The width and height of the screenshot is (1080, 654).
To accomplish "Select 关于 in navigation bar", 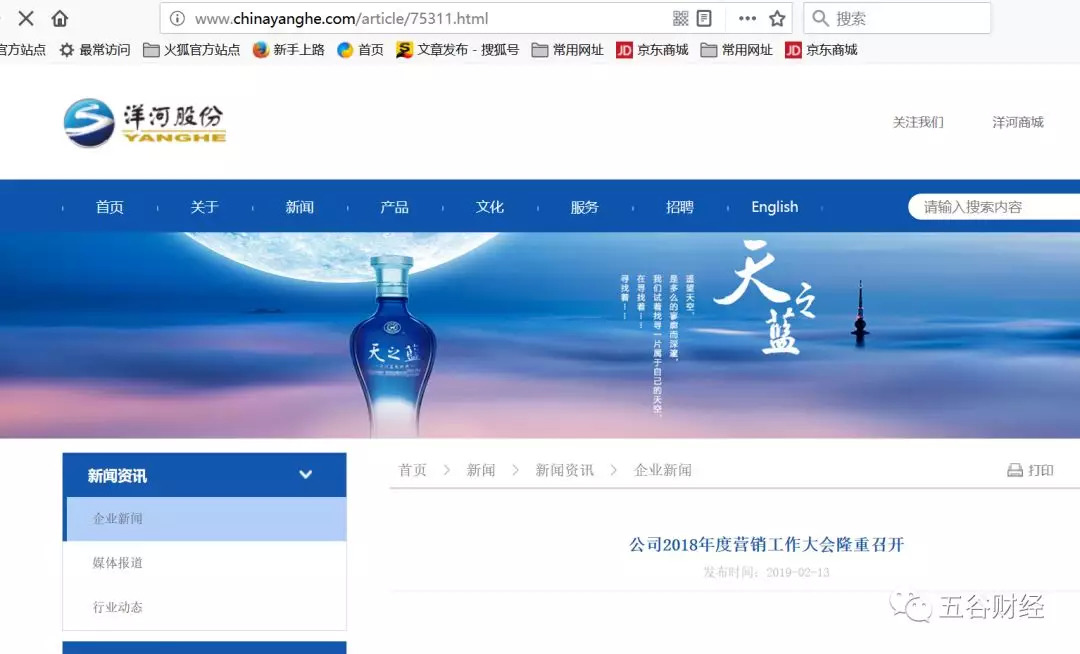I will click(x=205, y=207).
